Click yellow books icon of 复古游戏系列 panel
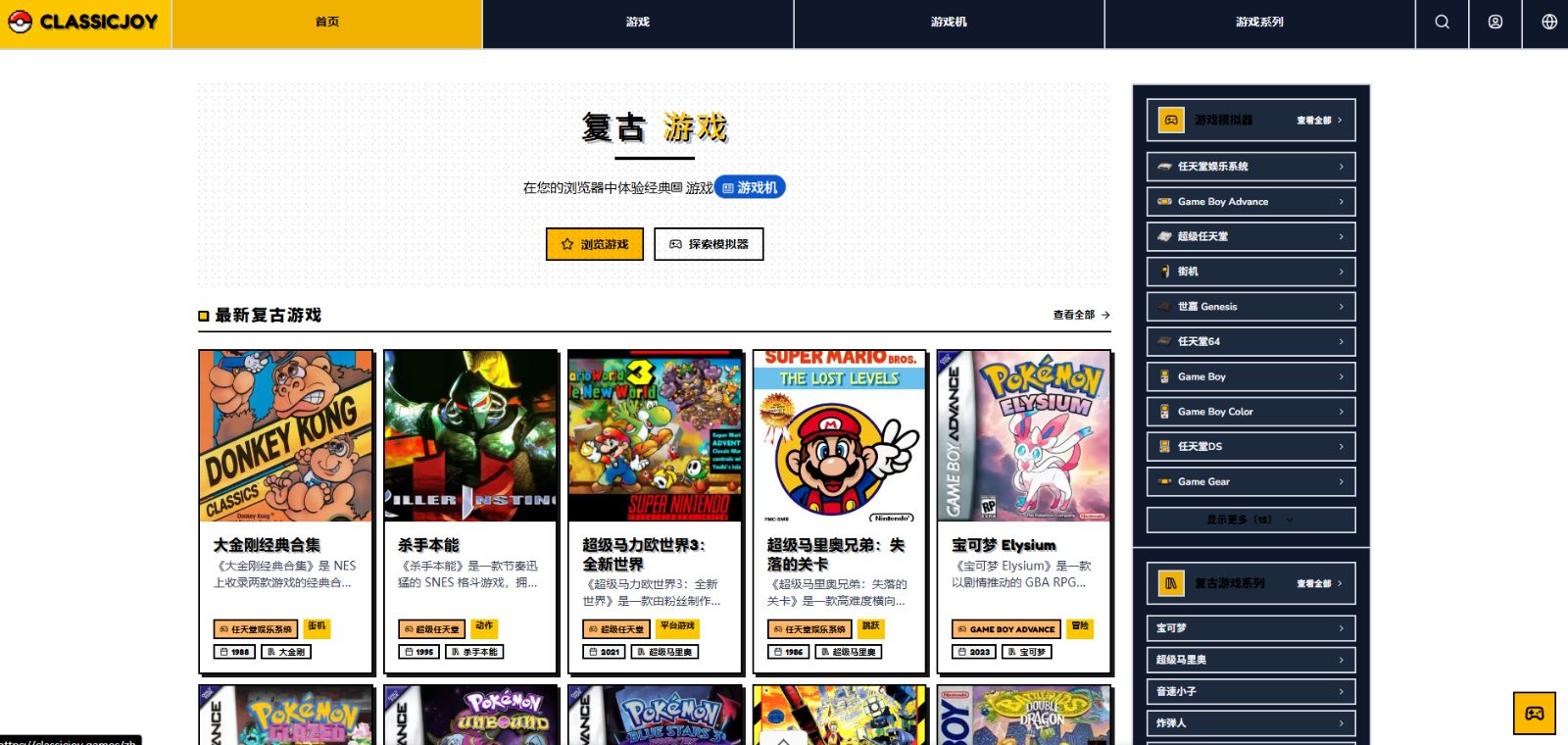The height and width of the screenshot is (745, 1568). pos(1171,583)
